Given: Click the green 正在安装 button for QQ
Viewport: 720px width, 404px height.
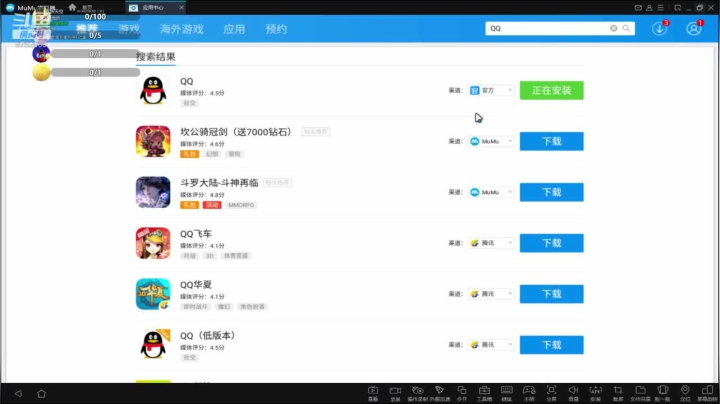Looking at the screenshot, I should [551, 90].
